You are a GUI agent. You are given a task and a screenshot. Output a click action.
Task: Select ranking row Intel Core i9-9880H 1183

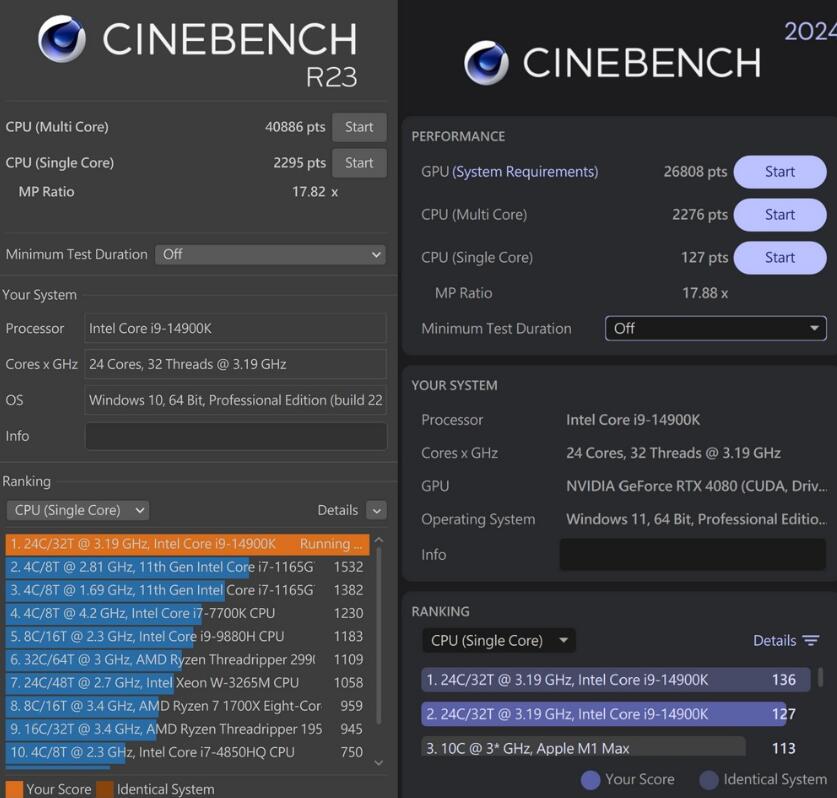[x=187, y=636]
